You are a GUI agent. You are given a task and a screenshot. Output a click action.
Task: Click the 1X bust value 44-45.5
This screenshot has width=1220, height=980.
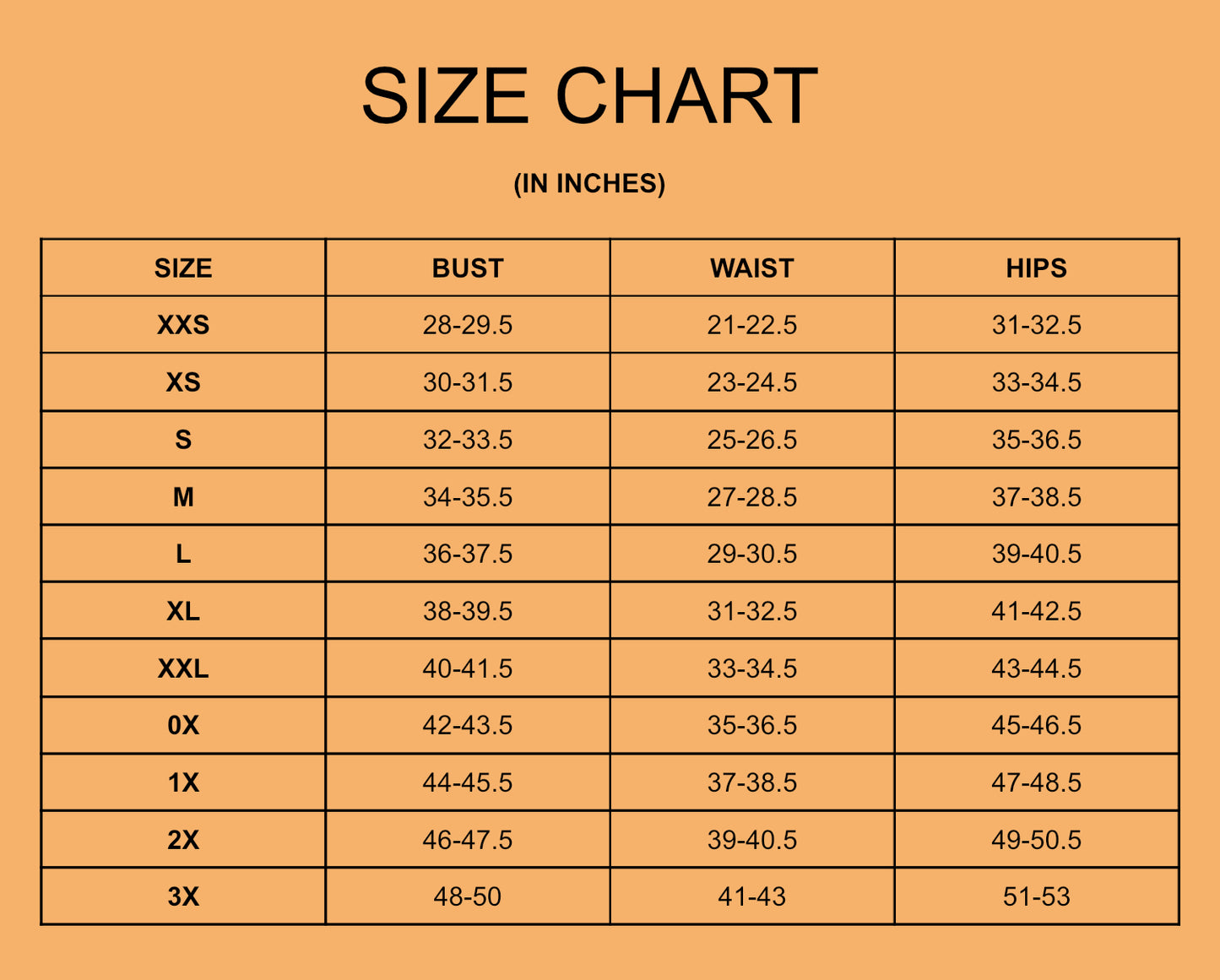click(468, 782)
